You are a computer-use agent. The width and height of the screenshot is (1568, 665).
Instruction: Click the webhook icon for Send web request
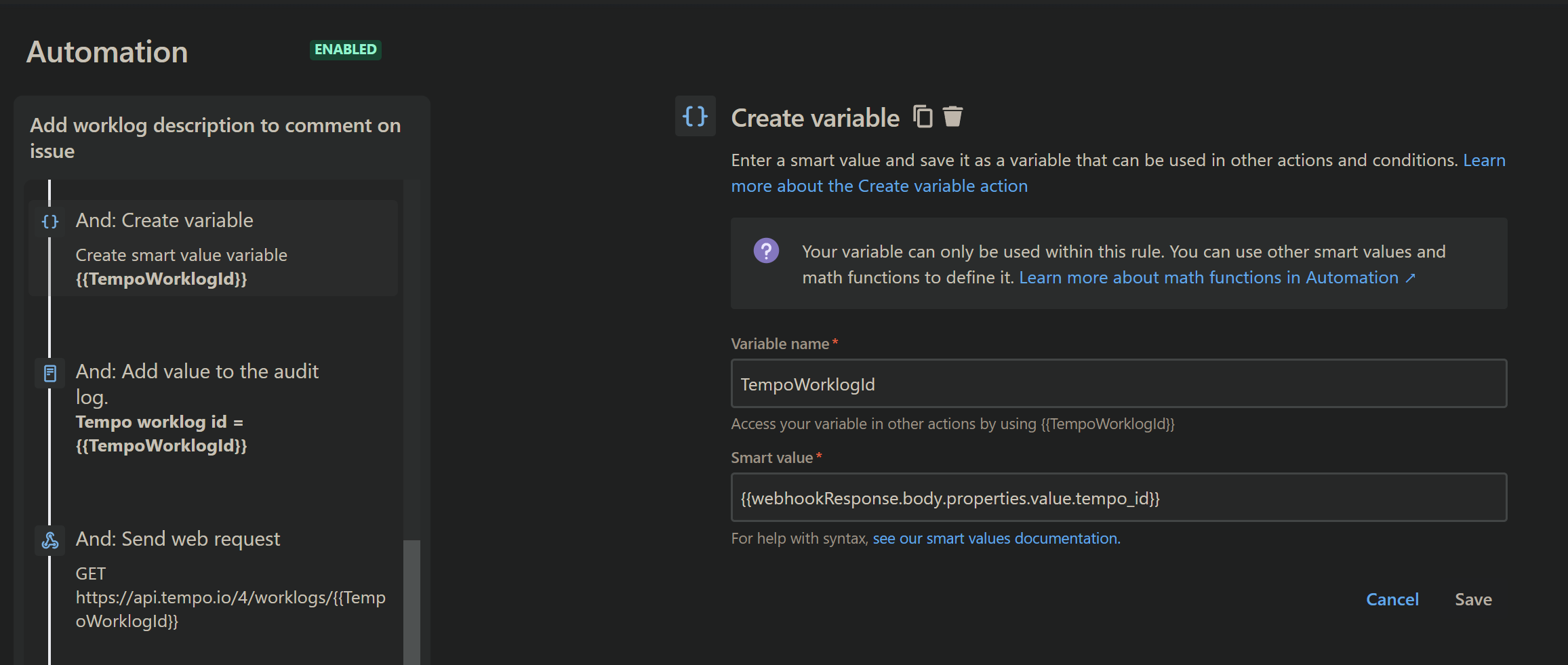[x=50, y=540]
